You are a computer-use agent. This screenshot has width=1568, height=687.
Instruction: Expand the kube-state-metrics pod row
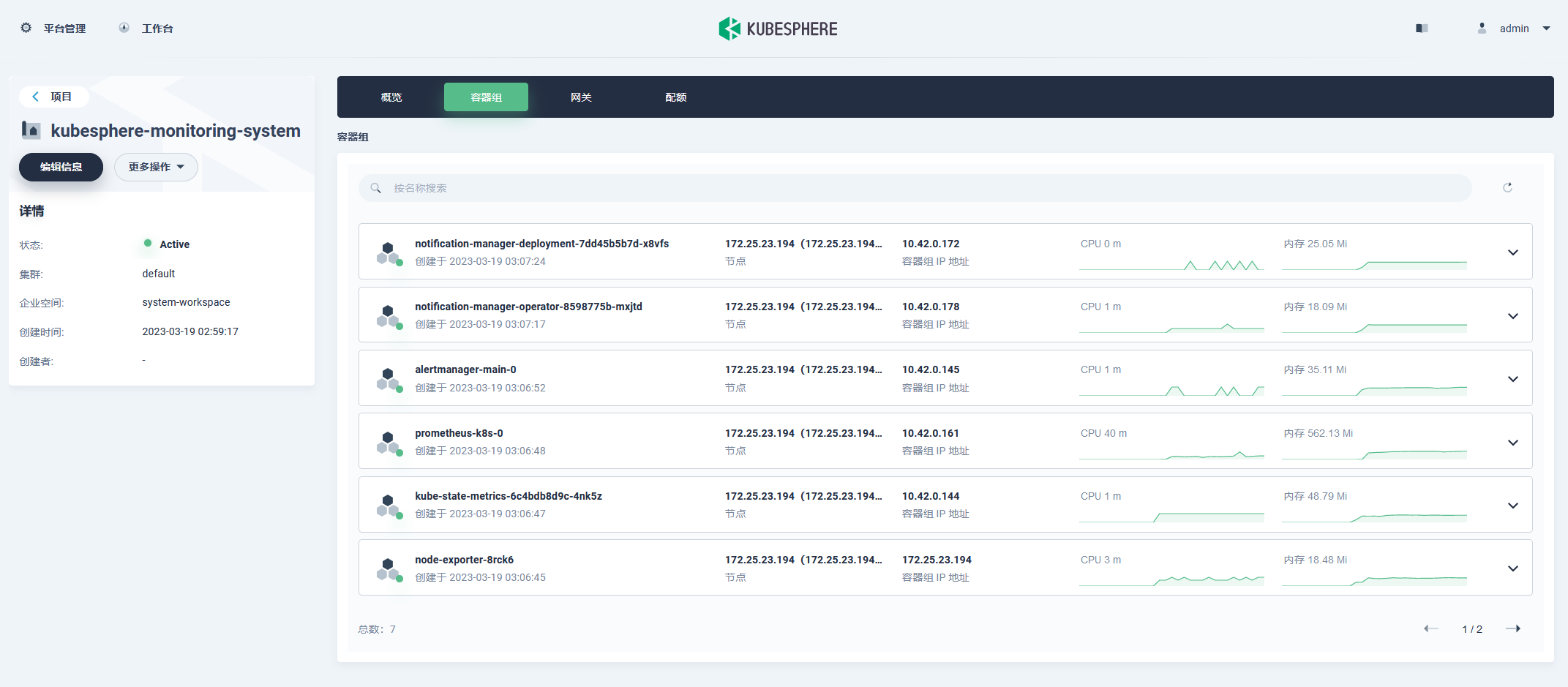coord(1513,505)
